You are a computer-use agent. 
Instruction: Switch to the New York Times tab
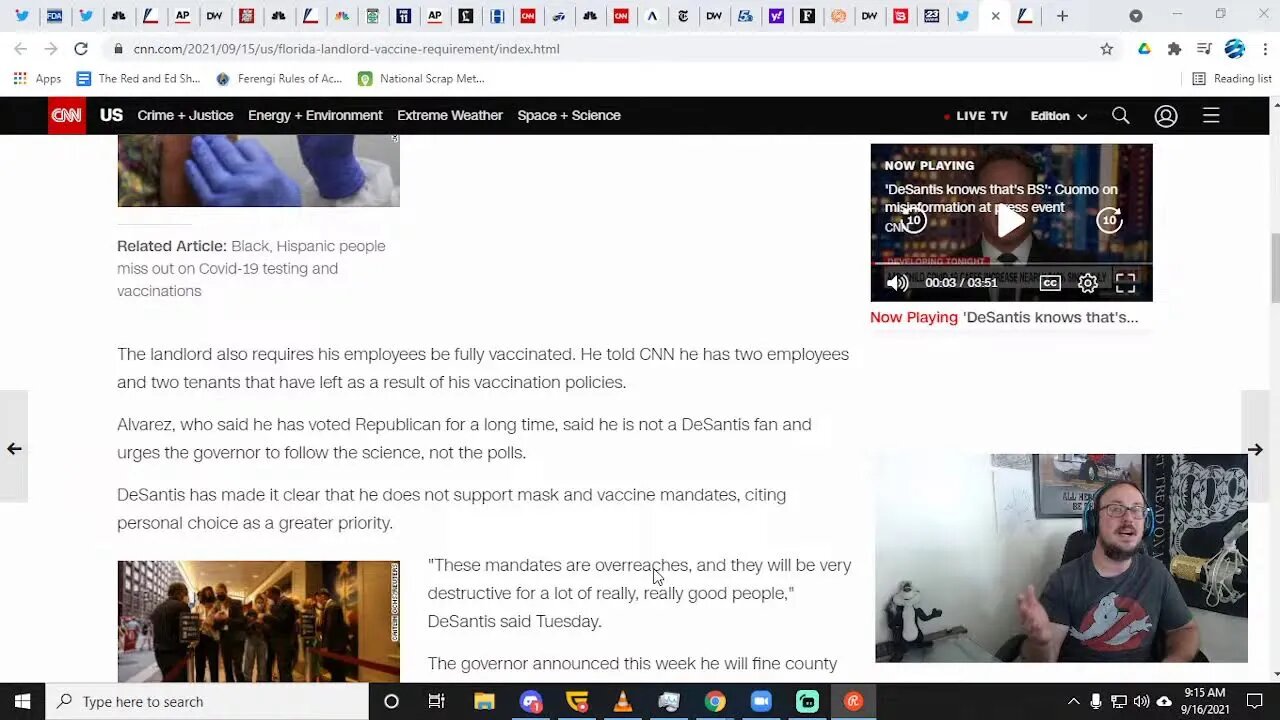683,16
